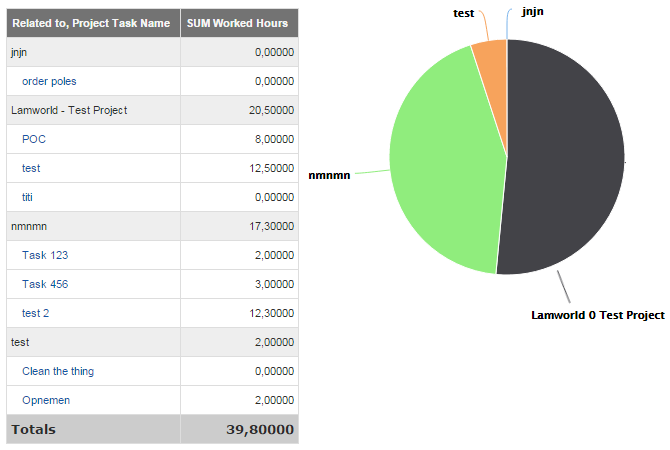This screenshot has width=670, height=450.
Task: Open the titi task link
Action: coord(30,197)
